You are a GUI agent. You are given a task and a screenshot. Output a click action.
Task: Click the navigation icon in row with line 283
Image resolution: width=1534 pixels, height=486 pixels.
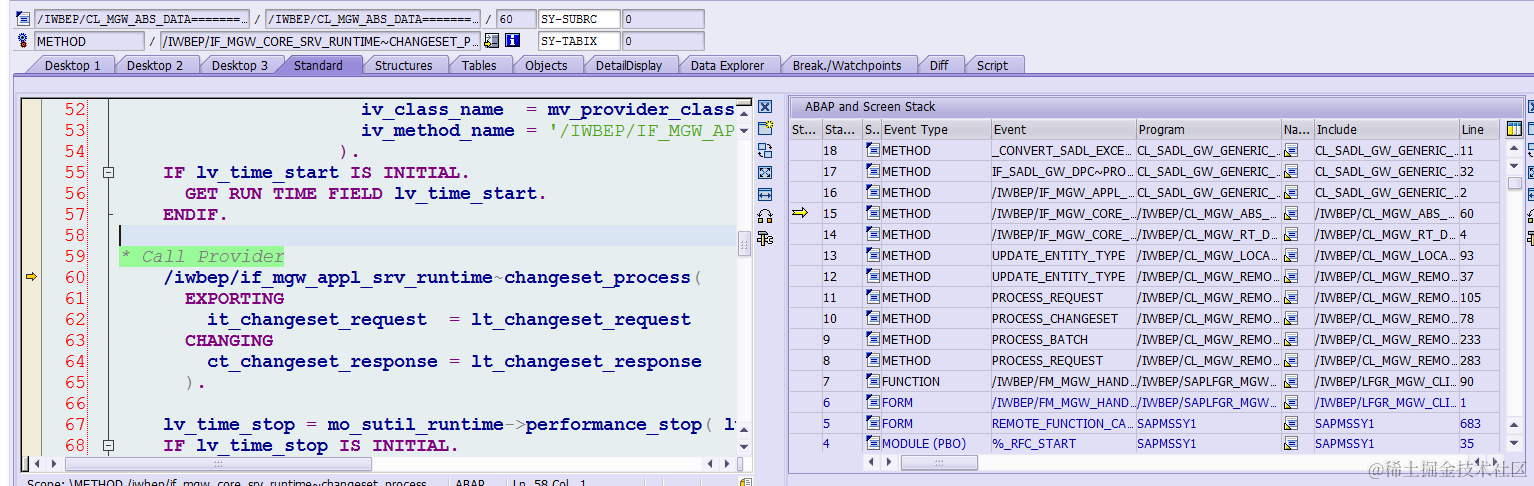coord(1291,360)
